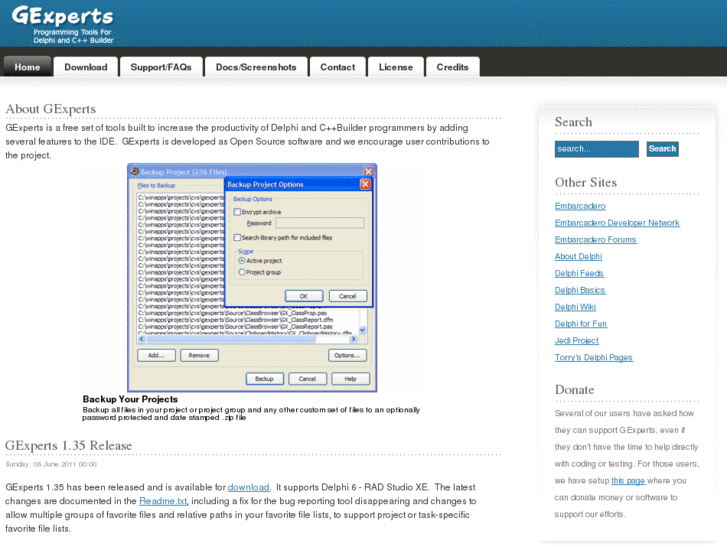Follow the About Delphi link

(578, 256)
